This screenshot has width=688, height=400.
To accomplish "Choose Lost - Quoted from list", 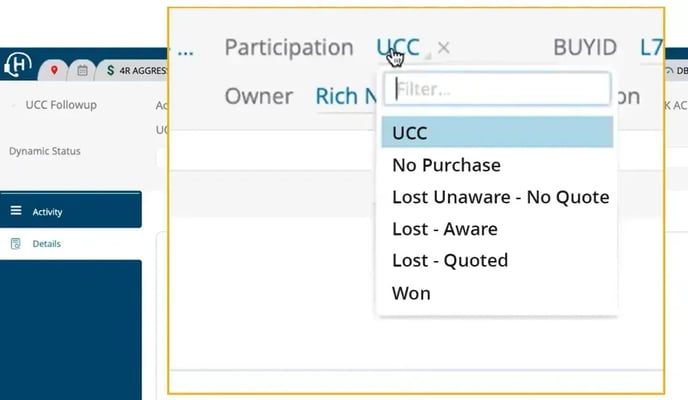I will pyautogui.click(x=450, y=261).
